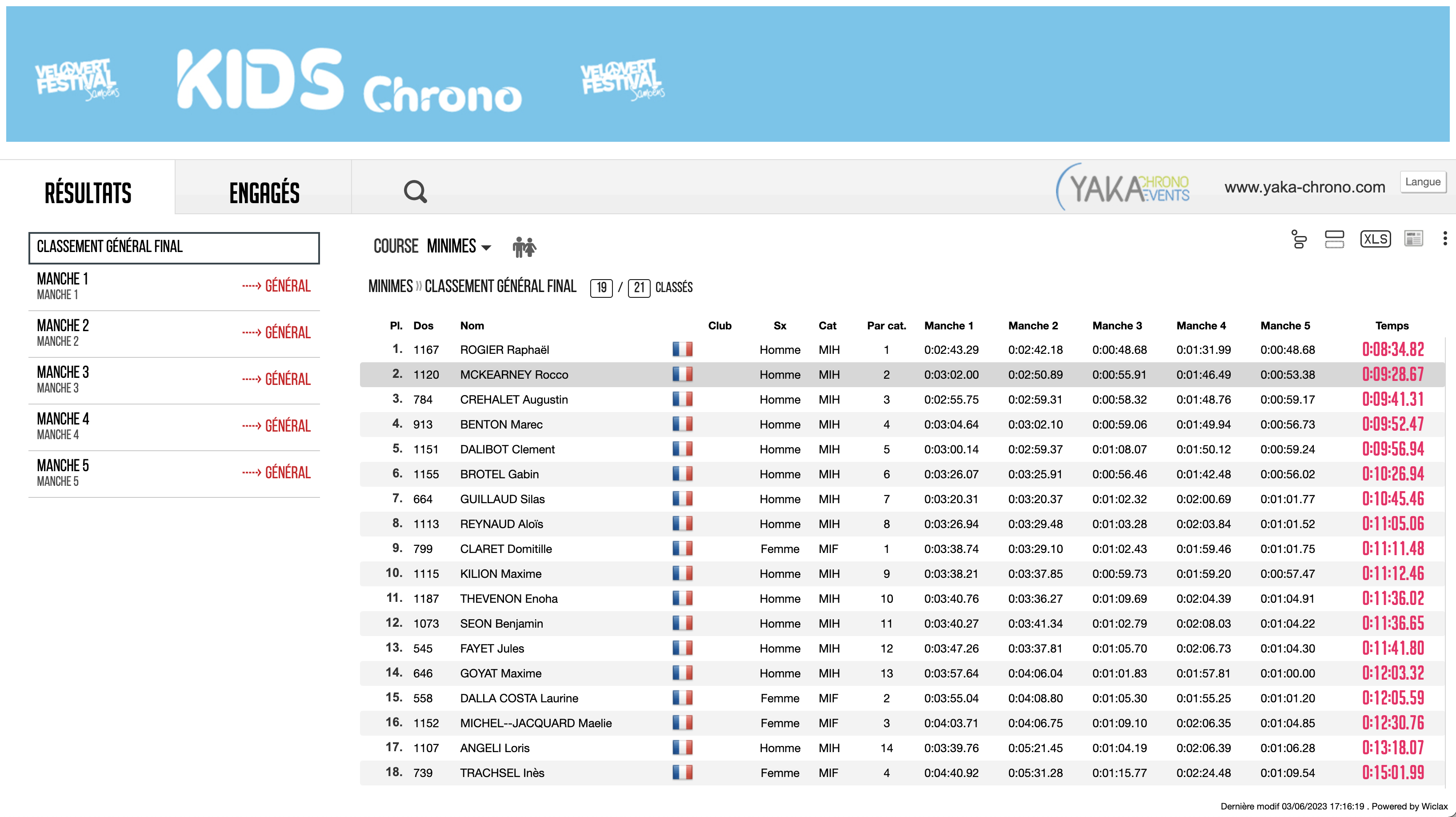The image size is (1456, 817).
Task: Click the gender filter people icon
Action: 524,247
